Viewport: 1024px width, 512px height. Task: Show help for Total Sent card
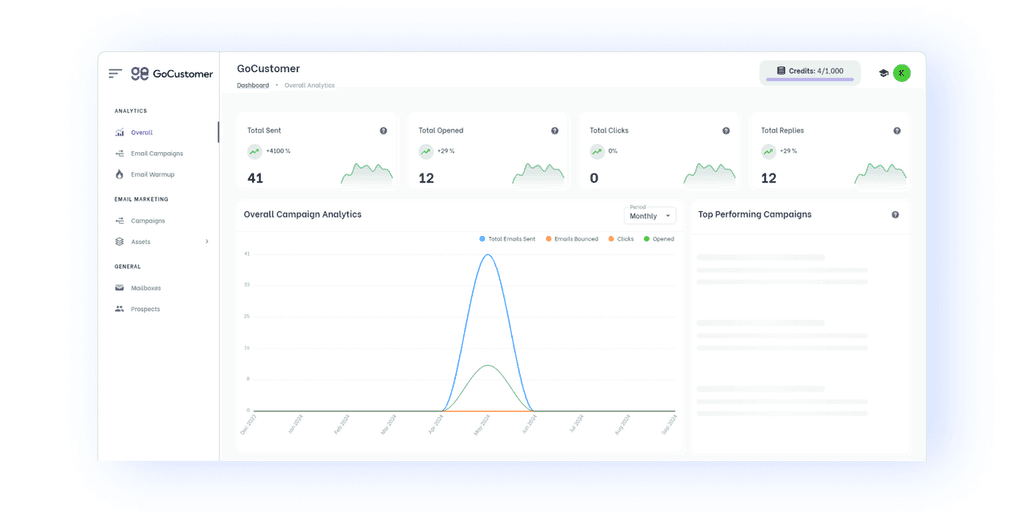(x=383, y=131)
